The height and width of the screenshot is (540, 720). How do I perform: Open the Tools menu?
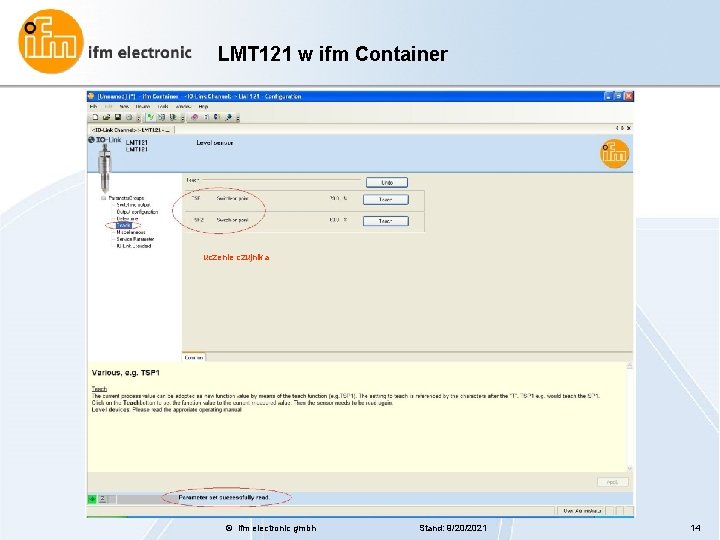coord(163,107)
